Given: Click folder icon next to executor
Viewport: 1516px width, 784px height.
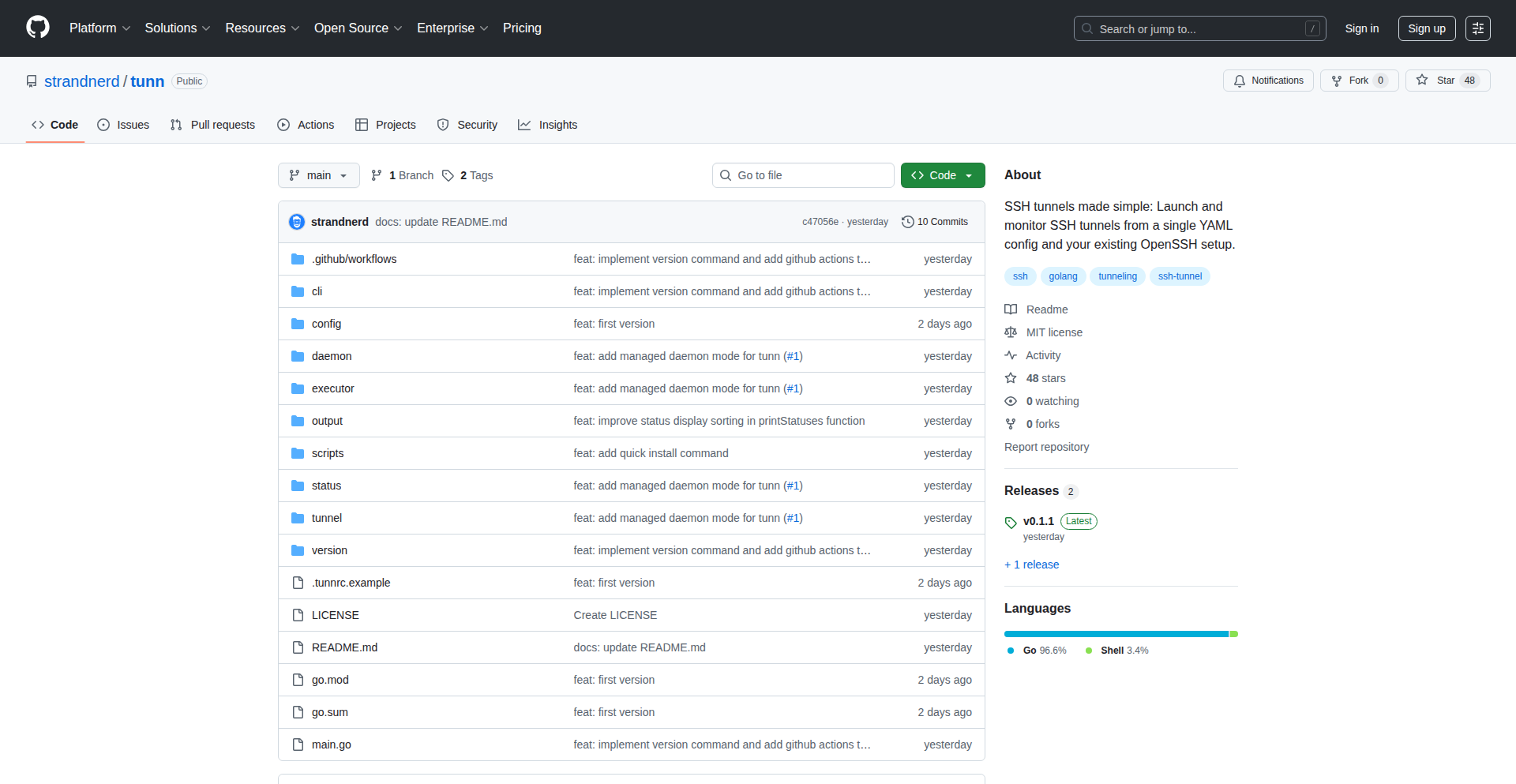Looking at the screenshot, I should tap(298, 388).
